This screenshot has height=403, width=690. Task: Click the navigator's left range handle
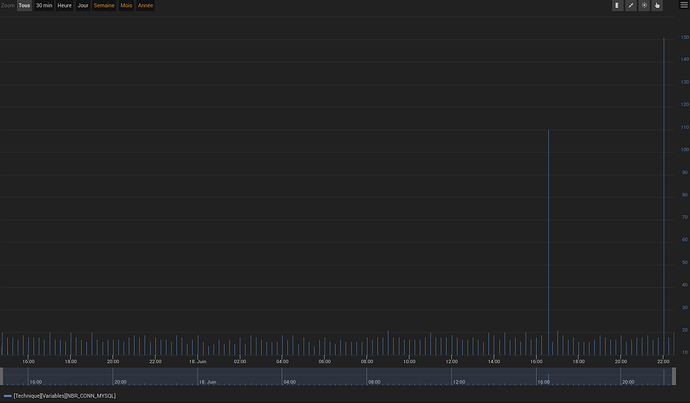pos(1,377)
